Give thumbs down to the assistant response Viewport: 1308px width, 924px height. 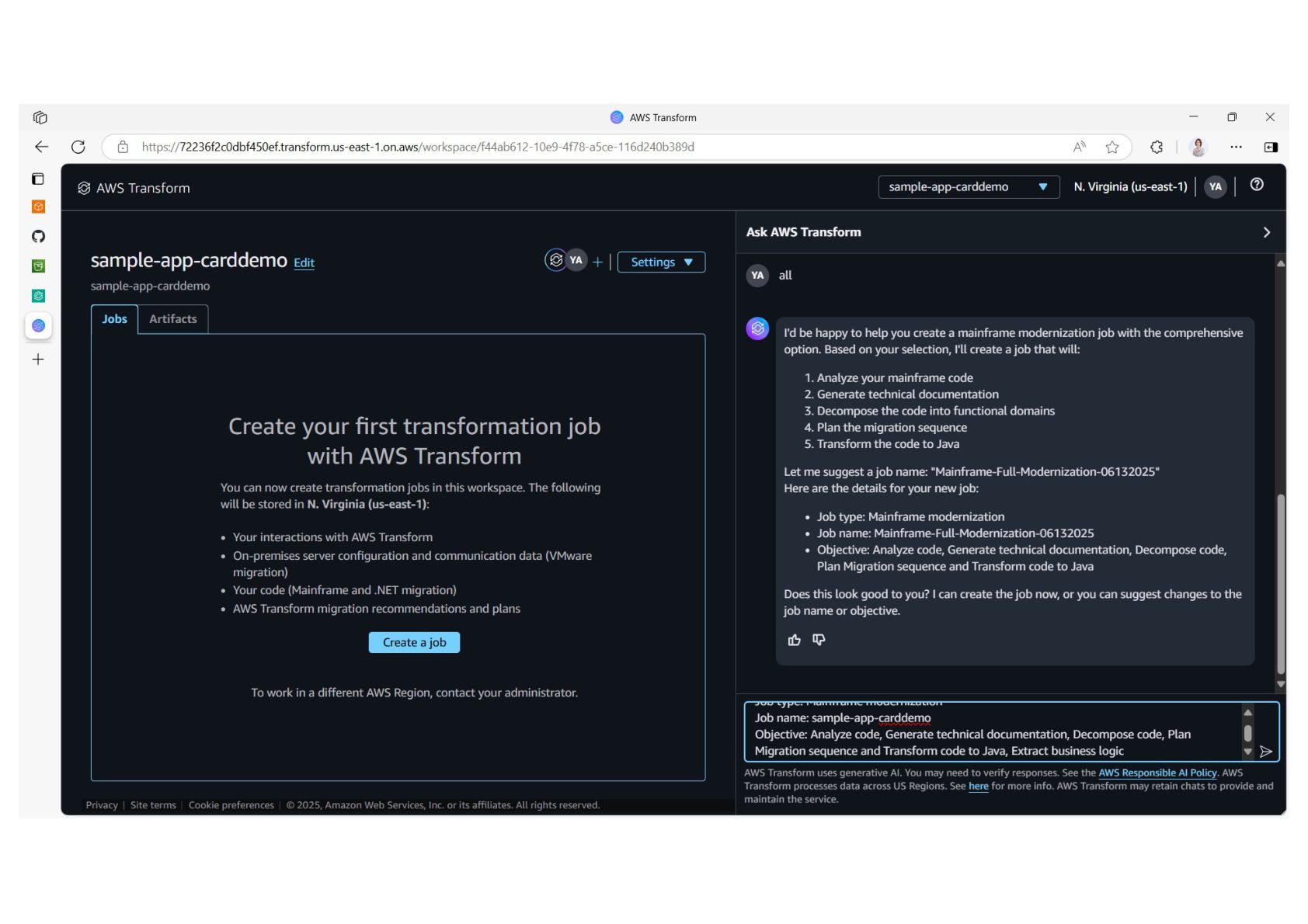[819, 640]
